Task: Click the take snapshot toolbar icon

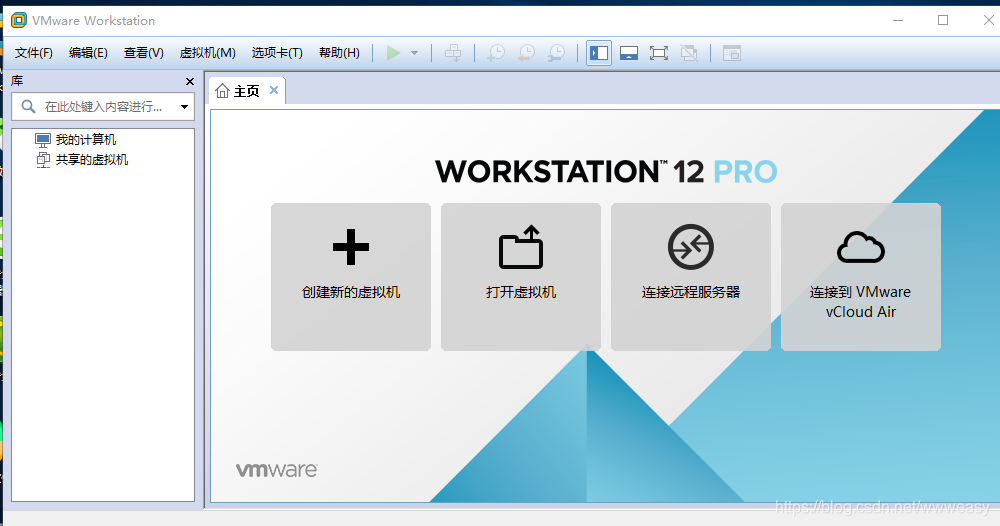Action: [x=496, y=53]
